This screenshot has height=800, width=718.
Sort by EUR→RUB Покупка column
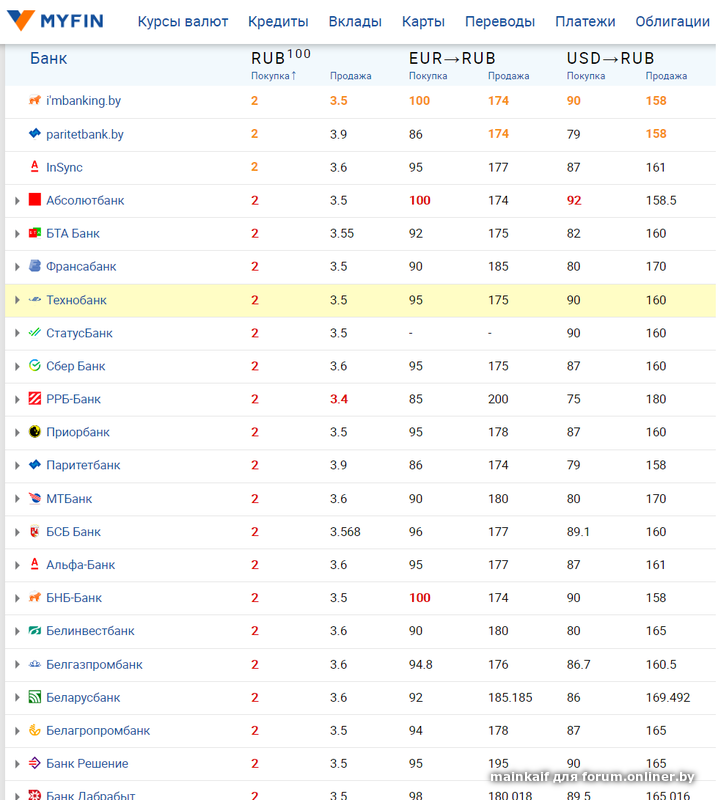(x=428, y=76)
